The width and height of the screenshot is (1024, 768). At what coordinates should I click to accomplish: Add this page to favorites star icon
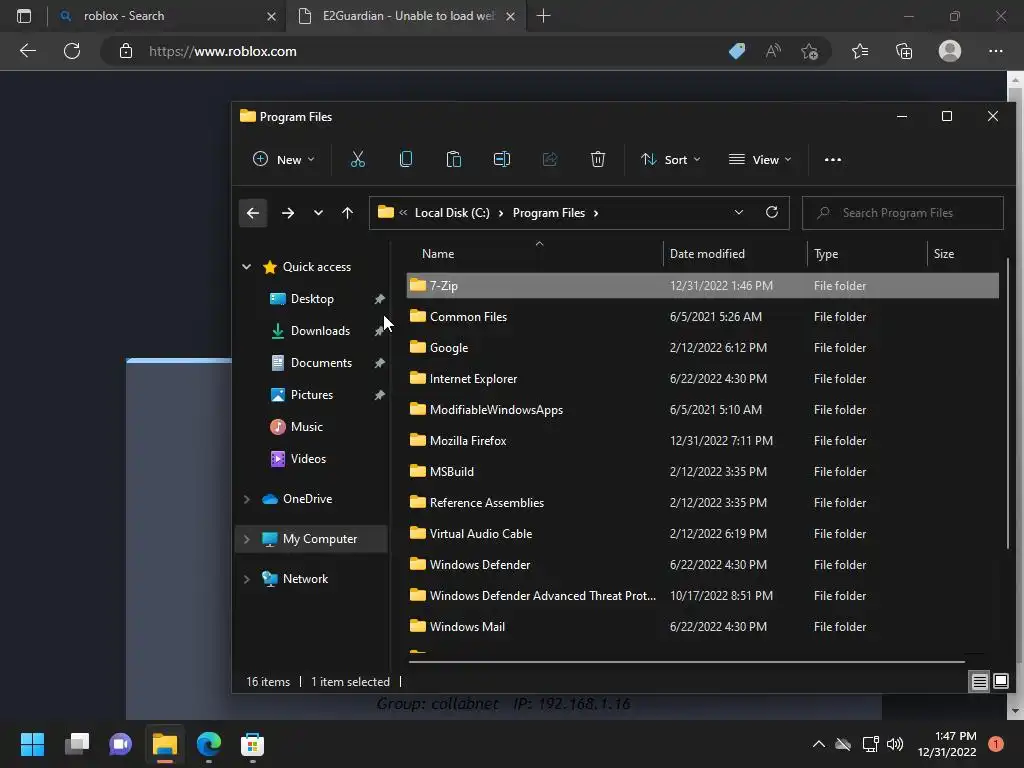810,51
